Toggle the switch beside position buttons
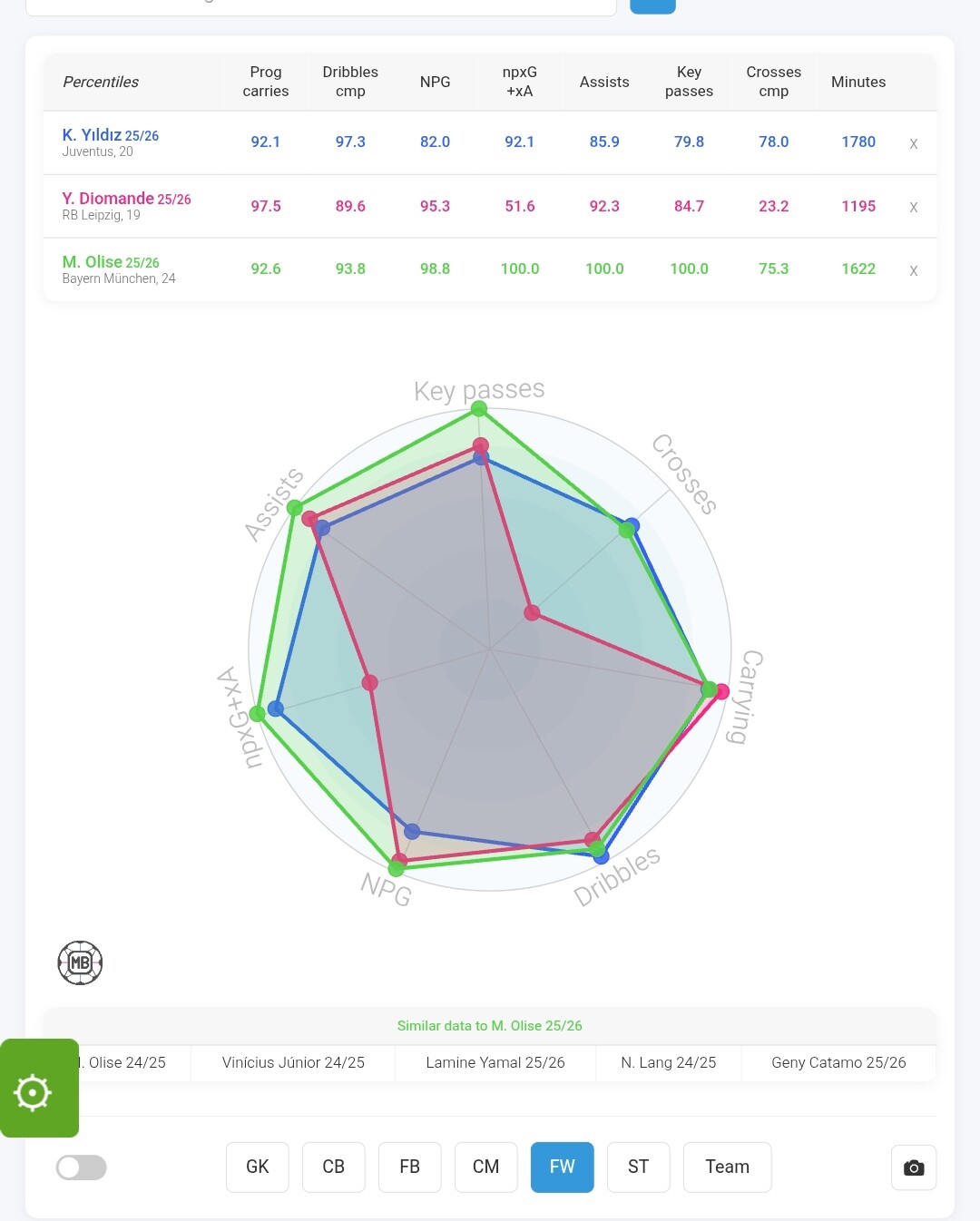 [82, 1167]
